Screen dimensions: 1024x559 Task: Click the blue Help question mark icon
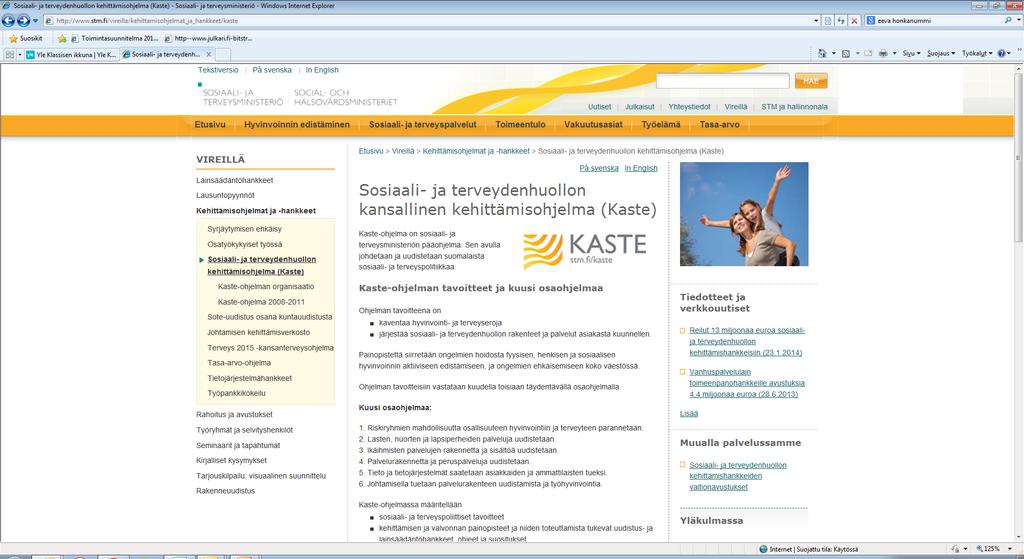coord(1001,54)
